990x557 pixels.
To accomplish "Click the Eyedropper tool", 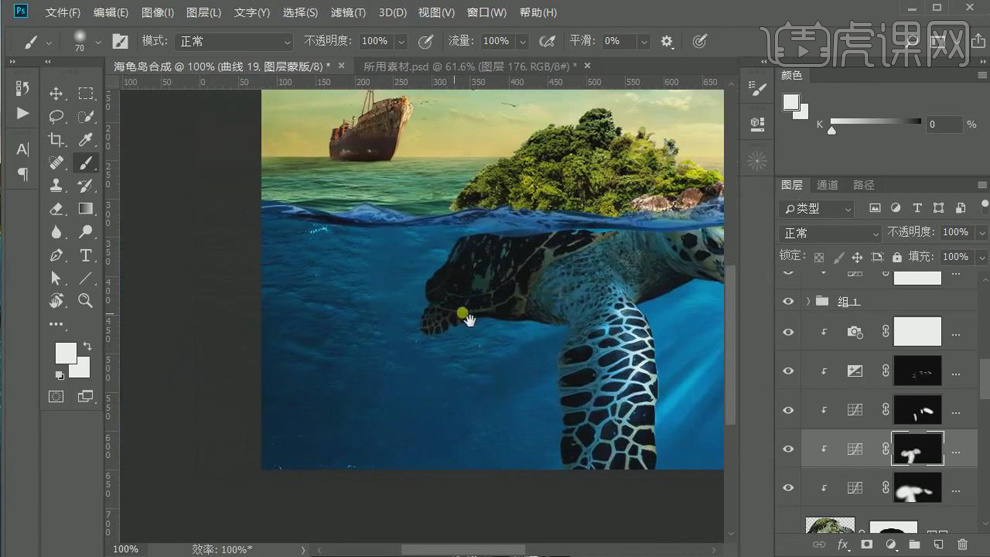I will 86,140.
